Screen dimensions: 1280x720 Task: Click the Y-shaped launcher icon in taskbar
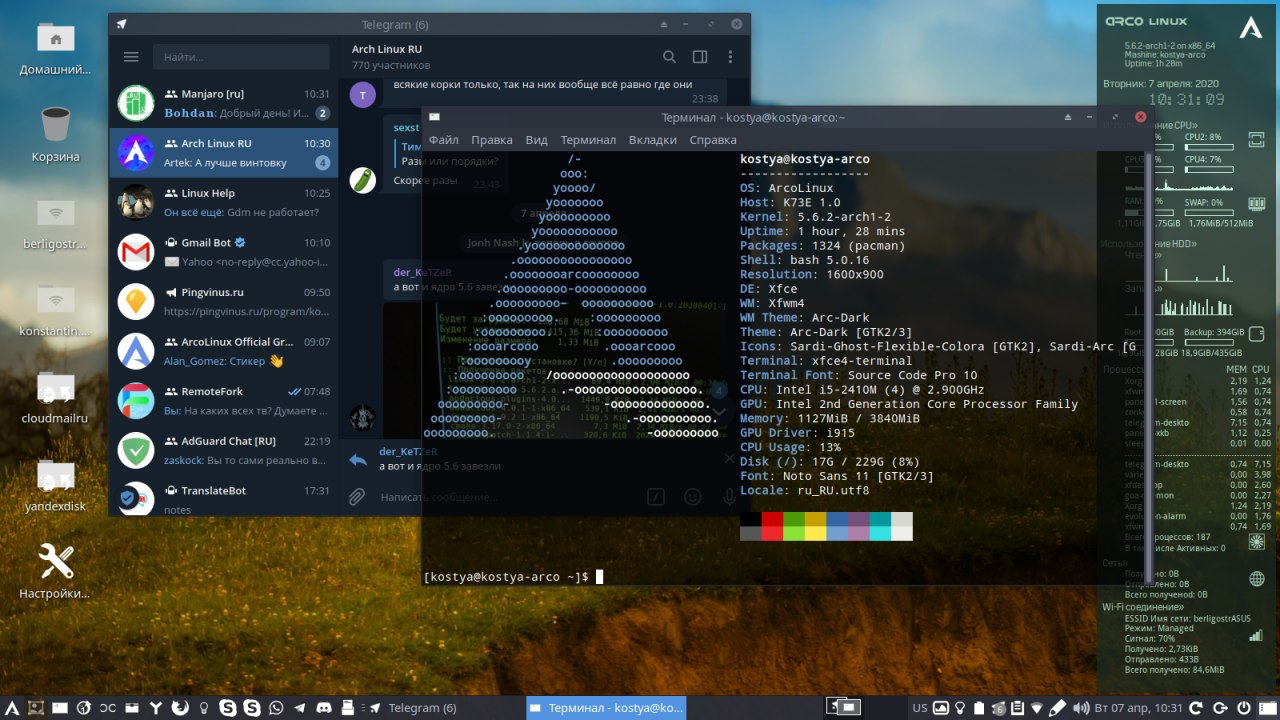point(156,708)
